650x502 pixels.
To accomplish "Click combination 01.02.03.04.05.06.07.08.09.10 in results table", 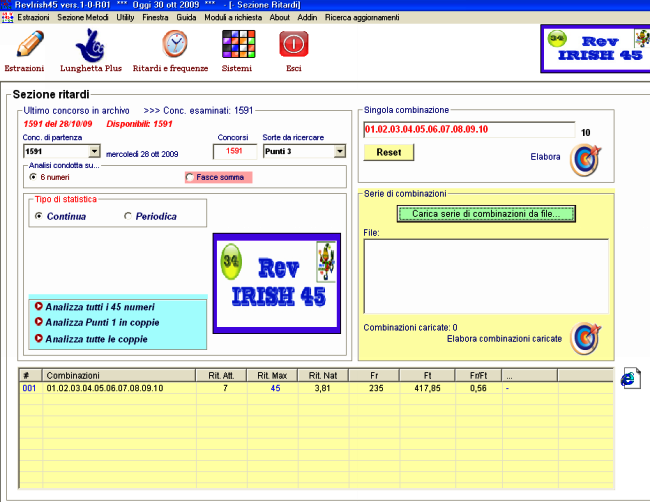I will [x=105, y=388].
